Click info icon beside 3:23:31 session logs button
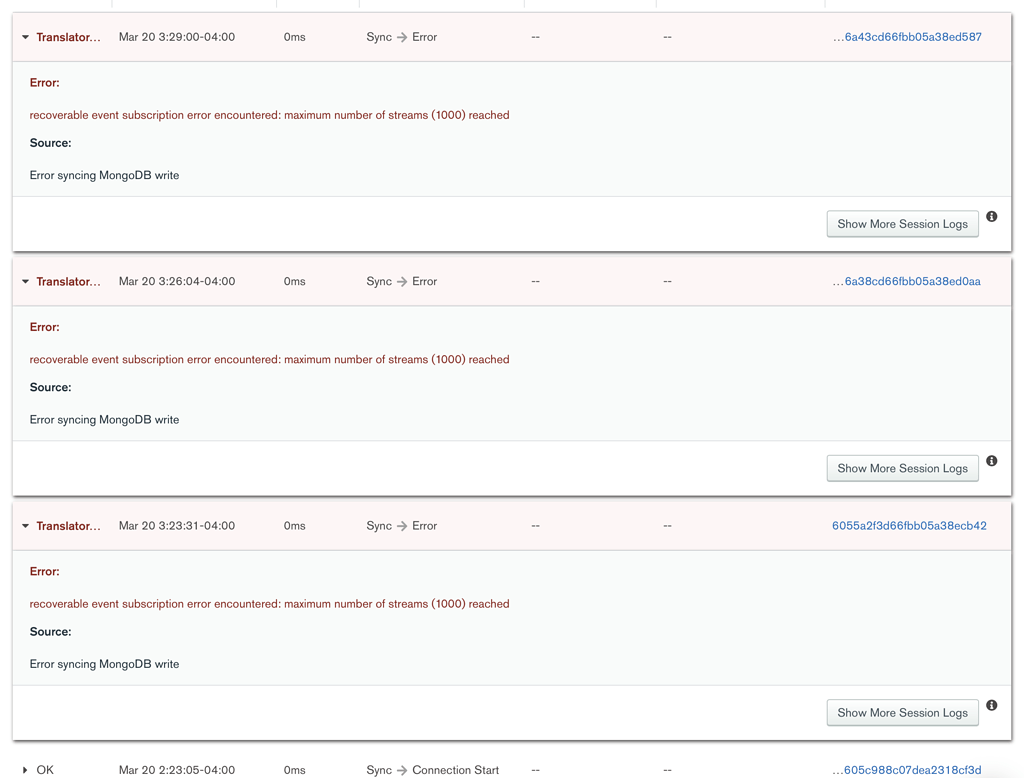The width and height of the screenshot is (1024, 778). click(x=992, y=705)
